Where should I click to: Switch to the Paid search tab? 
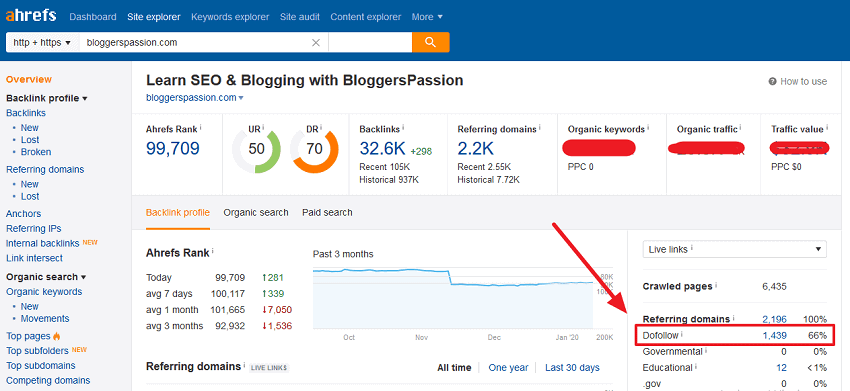click(x=327, y=213)
